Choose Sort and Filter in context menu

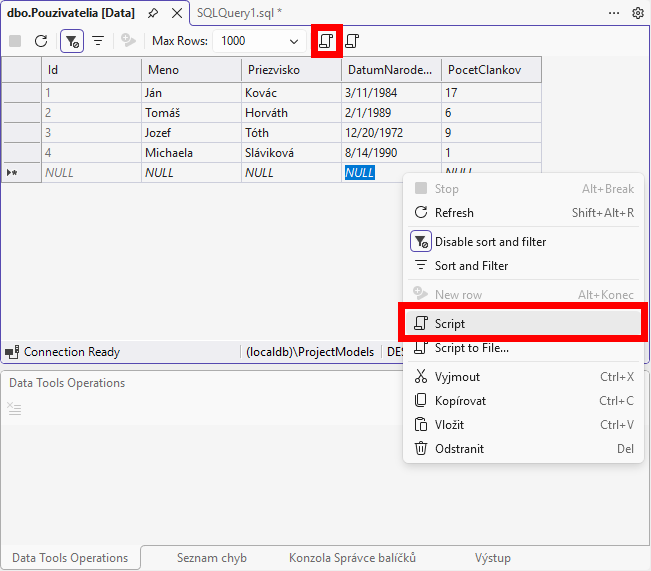[523, 266]
